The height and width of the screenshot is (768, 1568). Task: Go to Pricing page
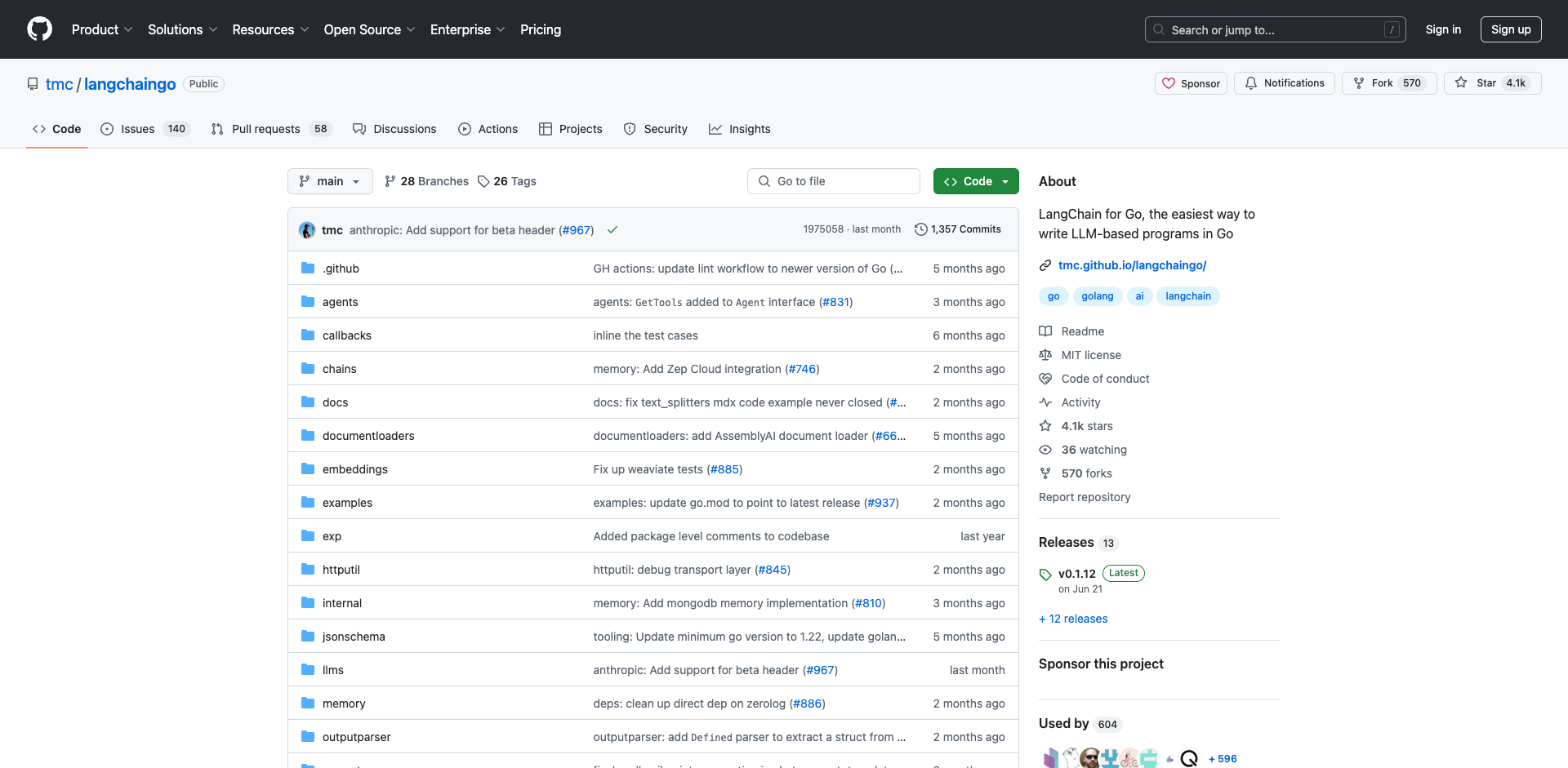[x=541, y=29]
